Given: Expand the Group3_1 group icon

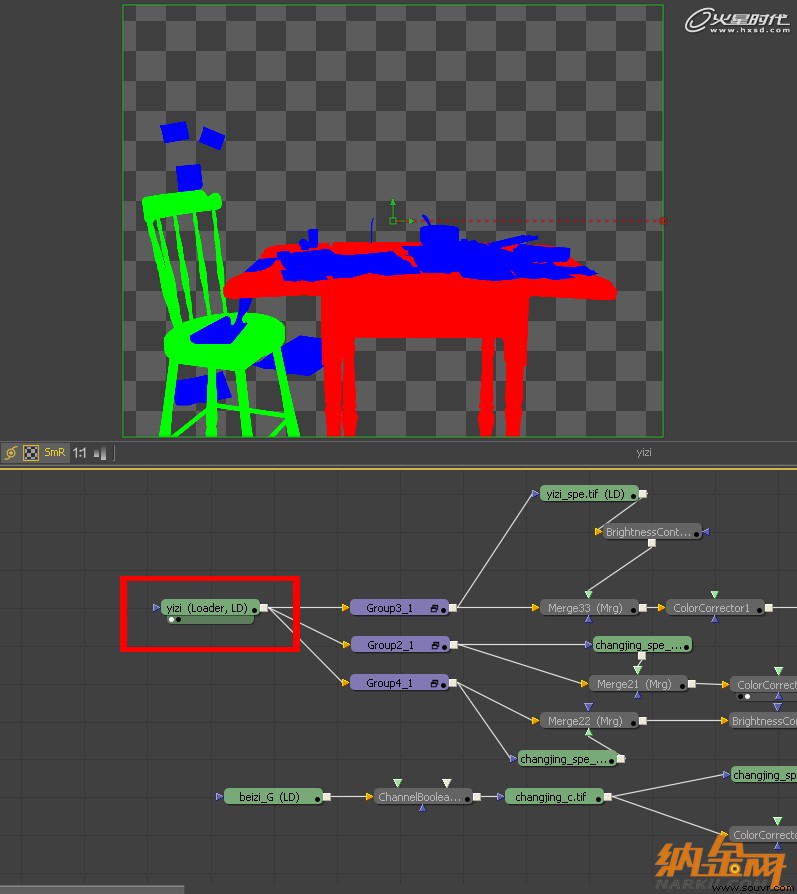Looking at the screenshot, I should 434,608.
